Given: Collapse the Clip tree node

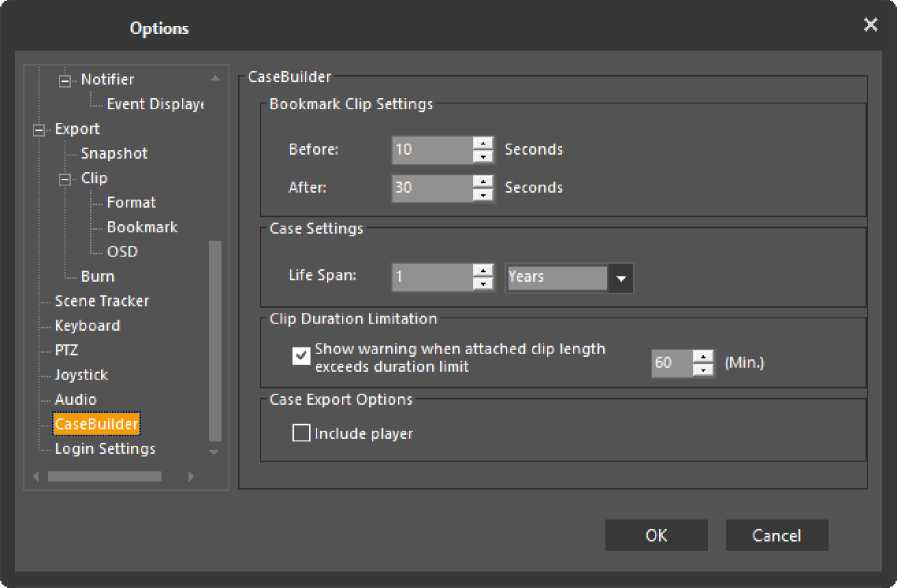Looking at the screenshot, I should pos(66,179).
